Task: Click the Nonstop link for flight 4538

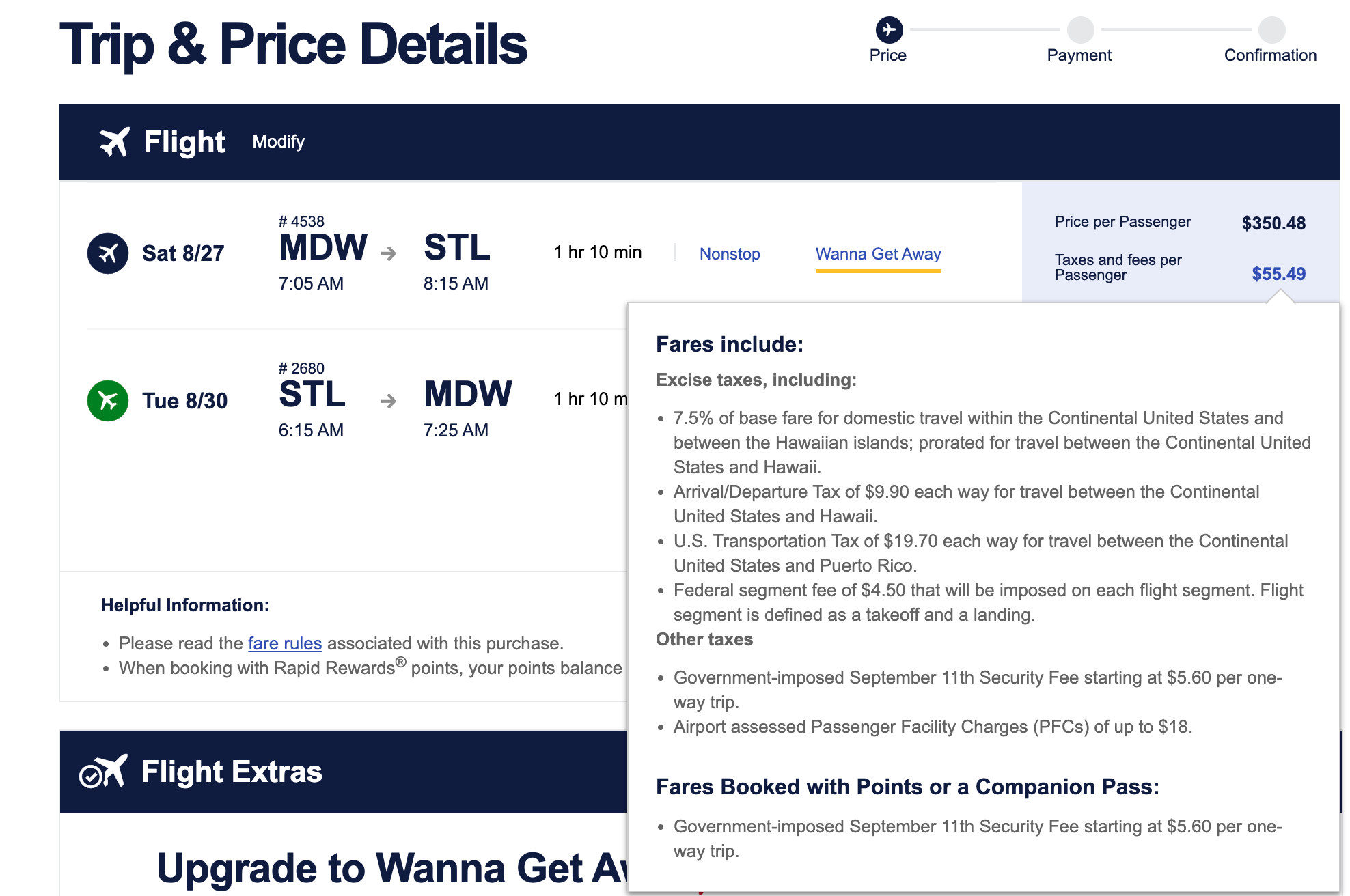Action: click(x=730, y=253)
